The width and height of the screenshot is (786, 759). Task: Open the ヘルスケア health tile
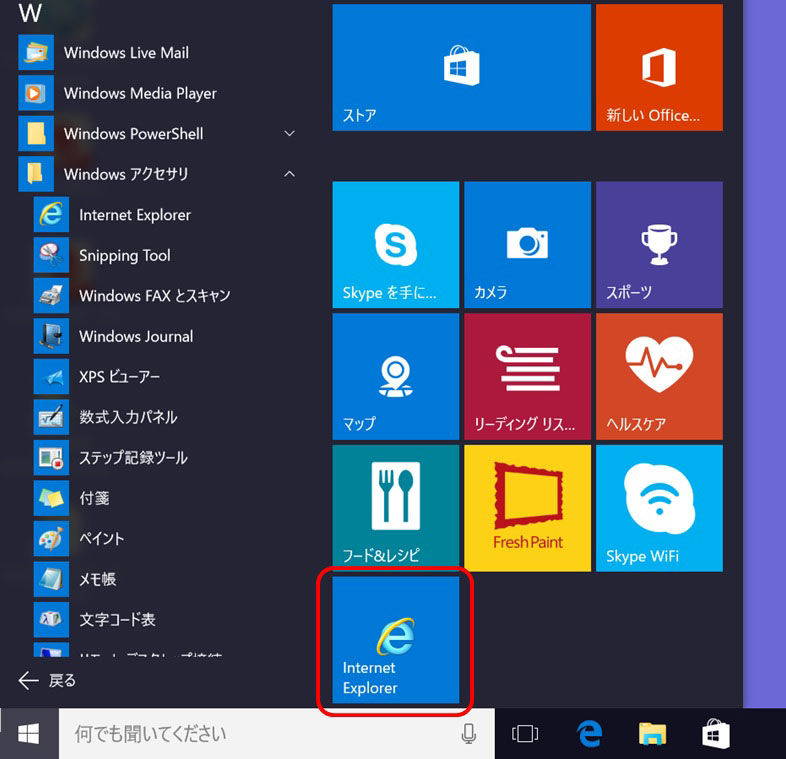[x=659, y=376]
